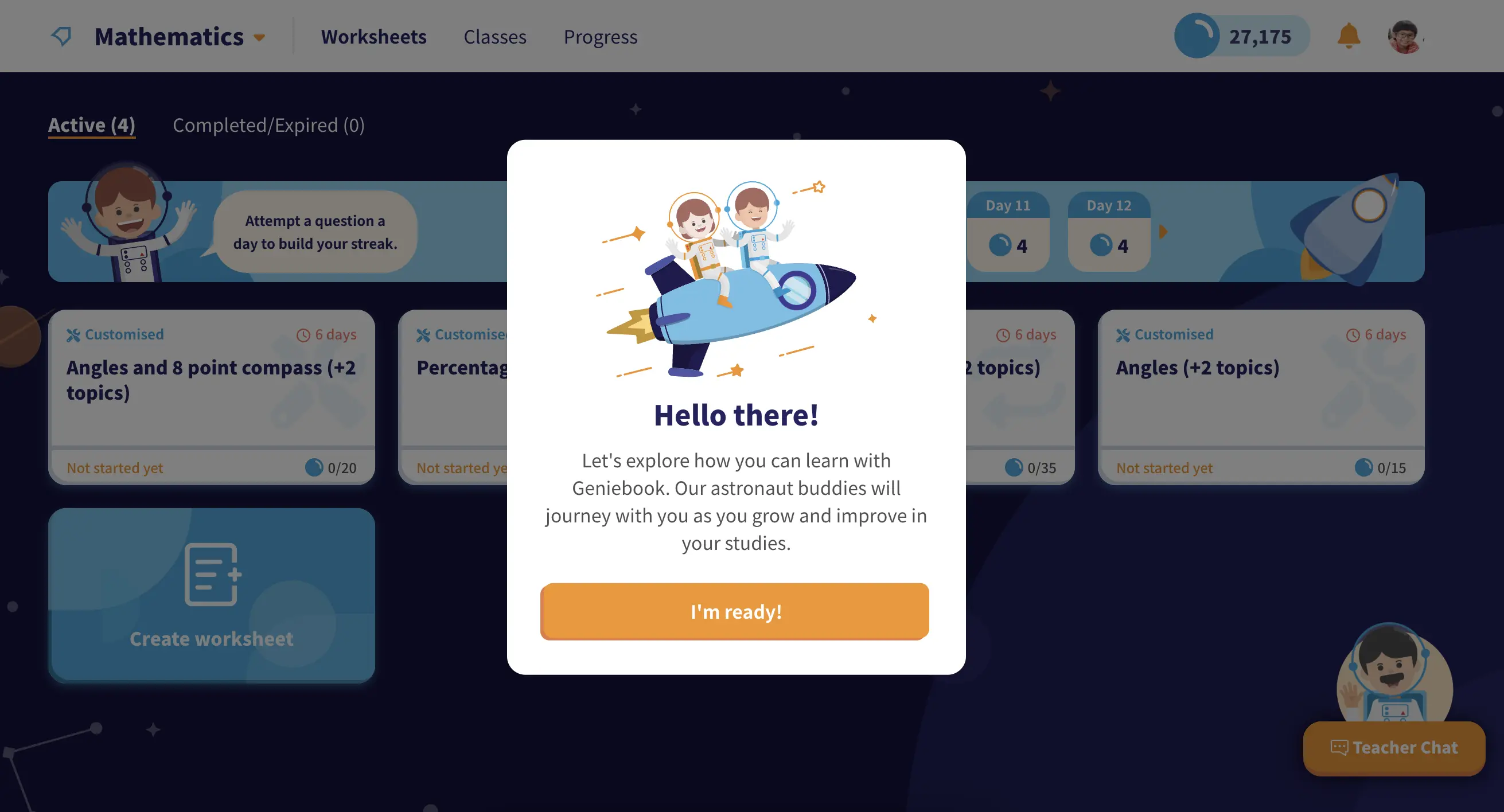1504x812 pixels.
Task: Click the Classes navigation link
Action: 494,36
